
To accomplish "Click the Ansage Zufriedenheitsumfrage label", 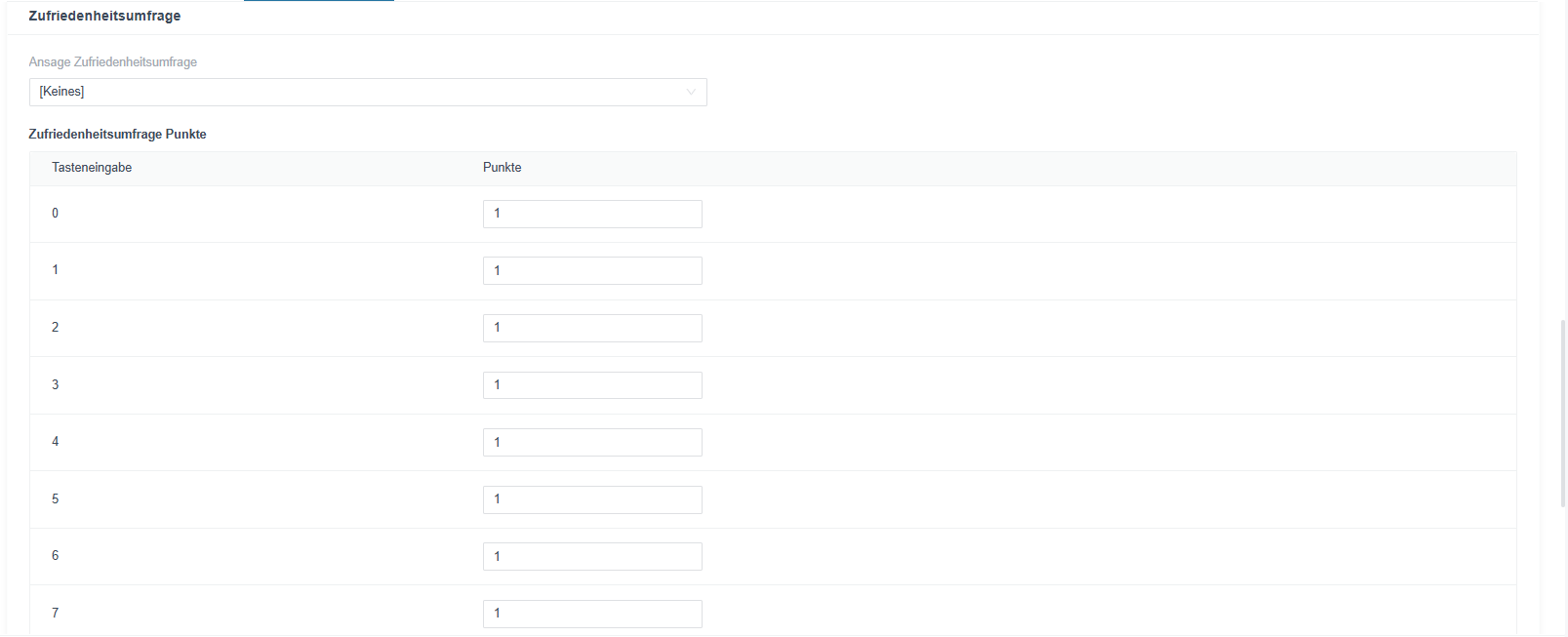I will (x=113, y=61).
